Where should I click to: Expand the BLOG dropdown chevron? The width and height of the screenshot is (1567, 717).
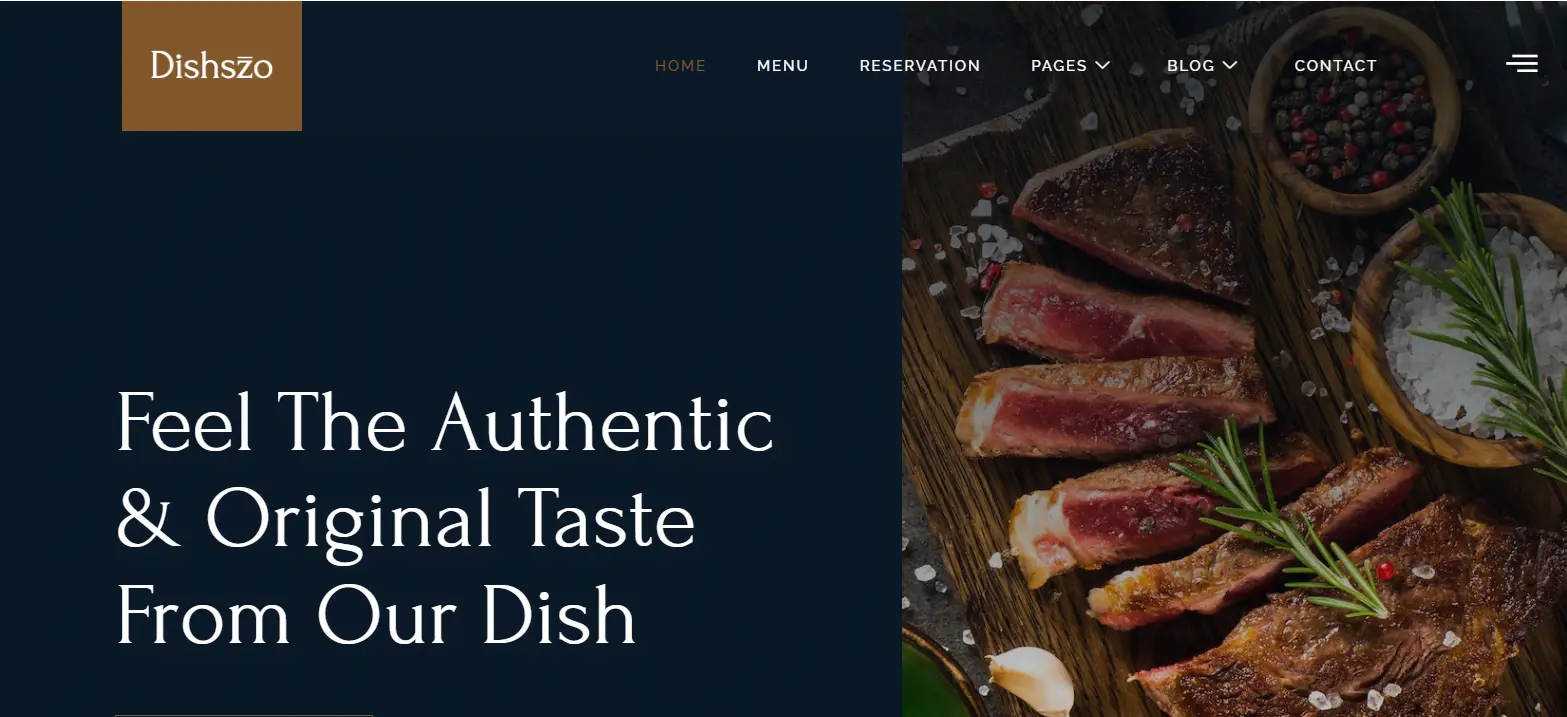tap(1230, 65)
